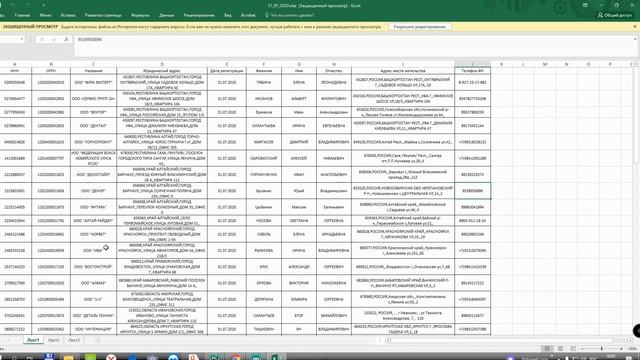The image size is (640, 360).
Task: Click the horizontal scrollbar right arrow
Action: (630, 340)
